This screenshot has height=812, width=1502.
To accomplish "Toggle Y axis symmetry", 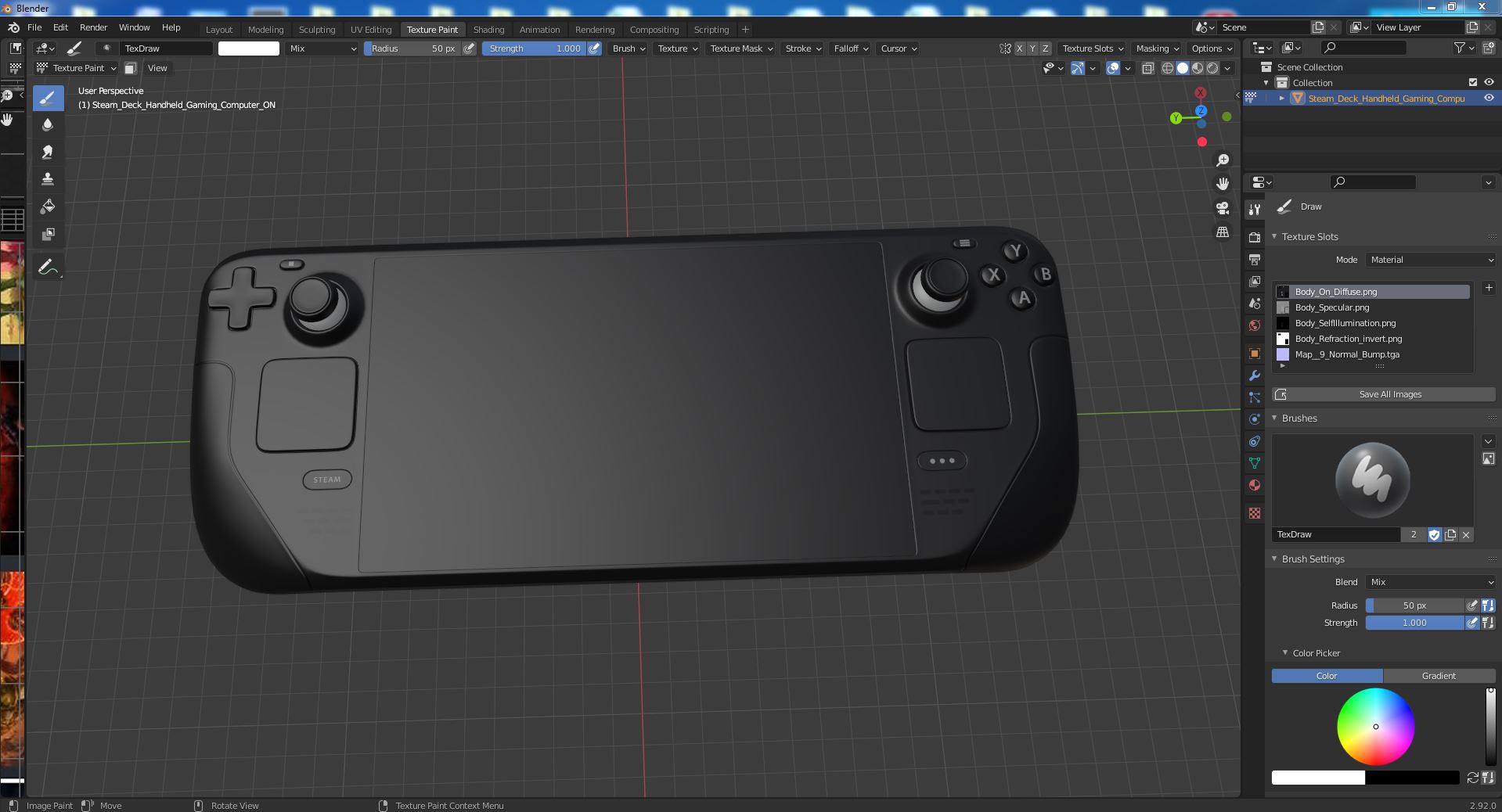I will [x=1032, y=49].
